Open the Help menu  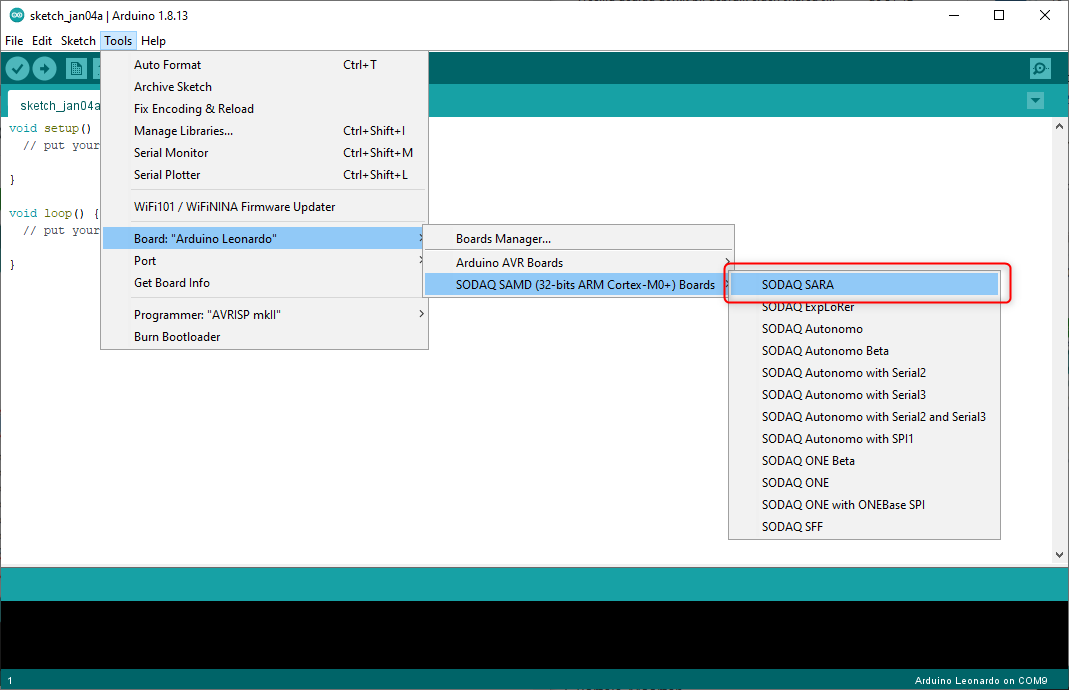tap(153, 41)
